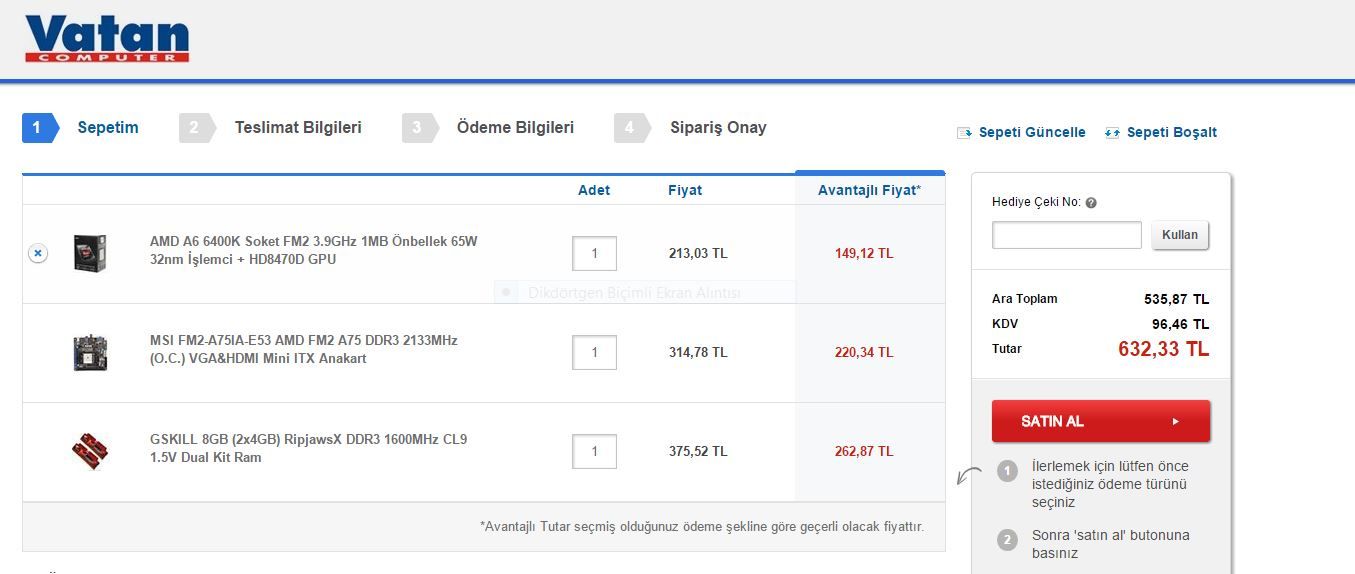Go to step 1 Sepetim

click(x=107, y=128)
